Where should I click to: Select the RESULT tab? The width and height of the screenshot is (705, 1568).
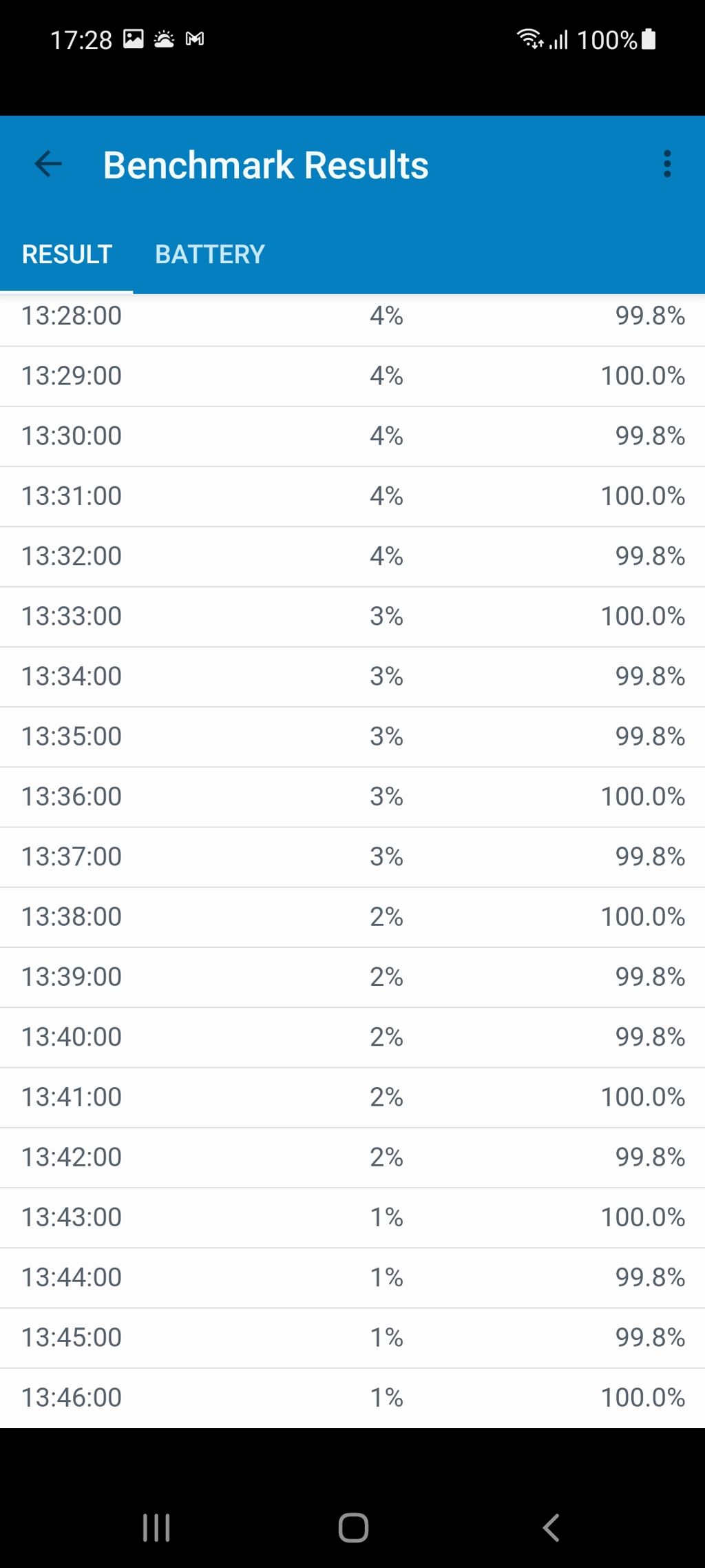tap(67, 254)
